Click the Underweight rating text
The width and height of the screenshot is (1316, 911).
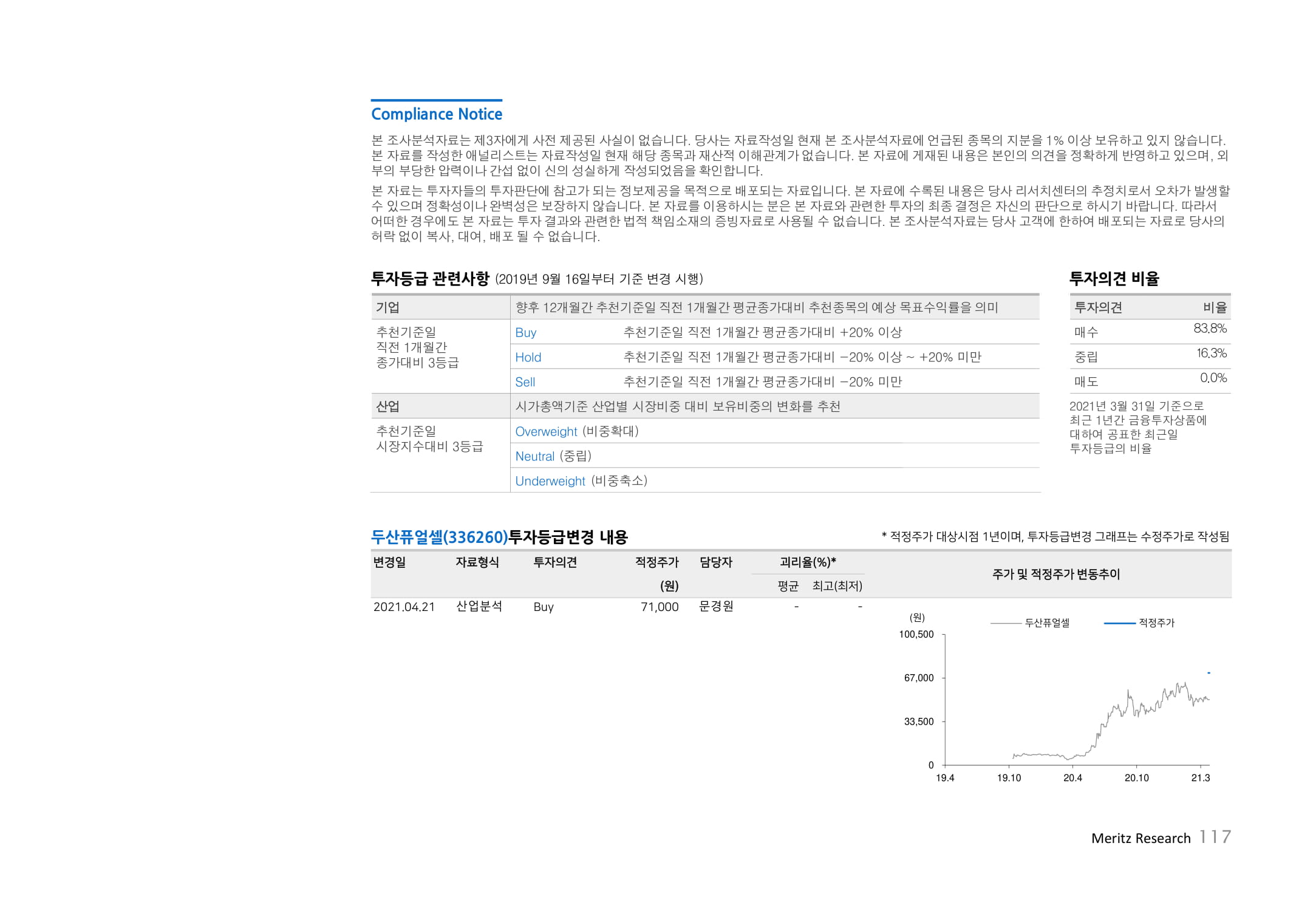pos(550,481)
